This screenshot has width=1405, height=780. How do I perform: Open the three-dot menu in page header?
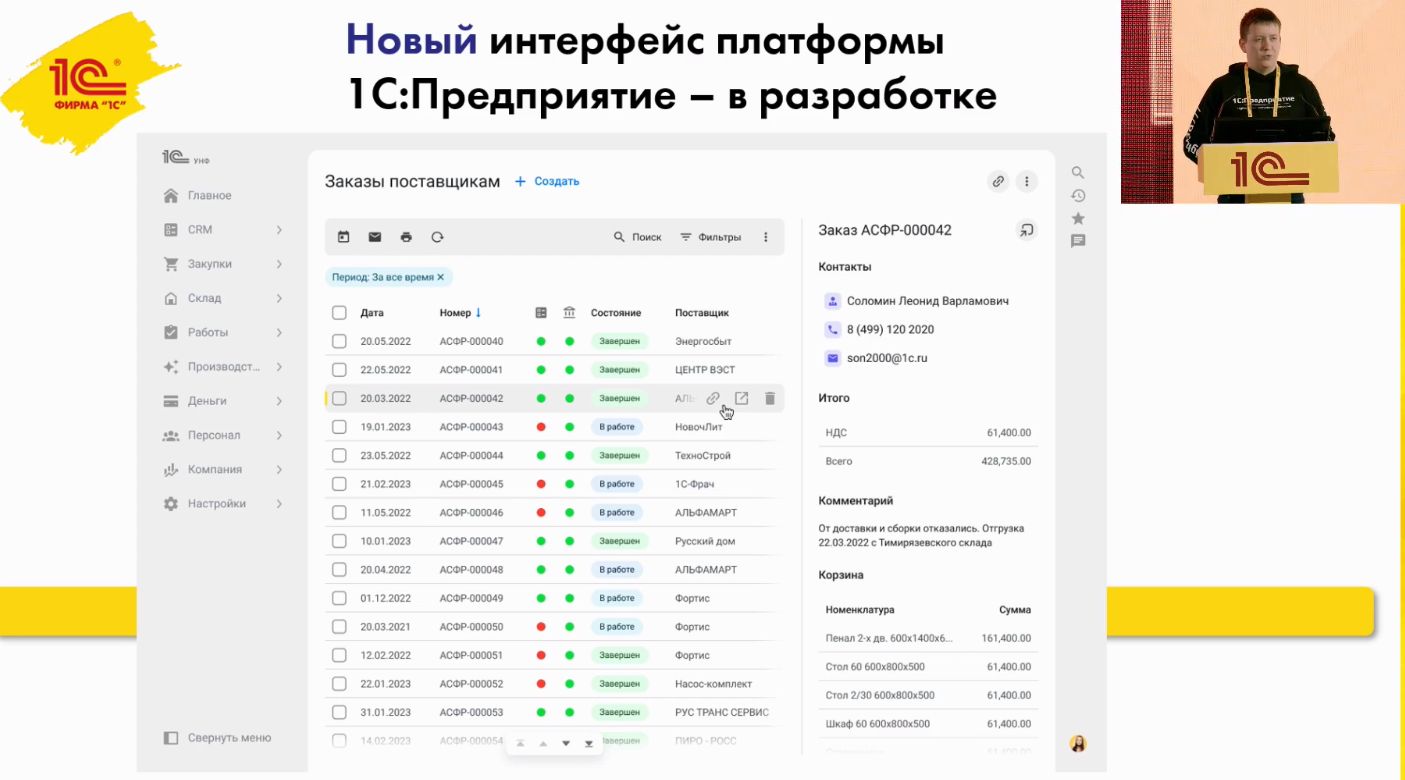tap(1026, 181)
